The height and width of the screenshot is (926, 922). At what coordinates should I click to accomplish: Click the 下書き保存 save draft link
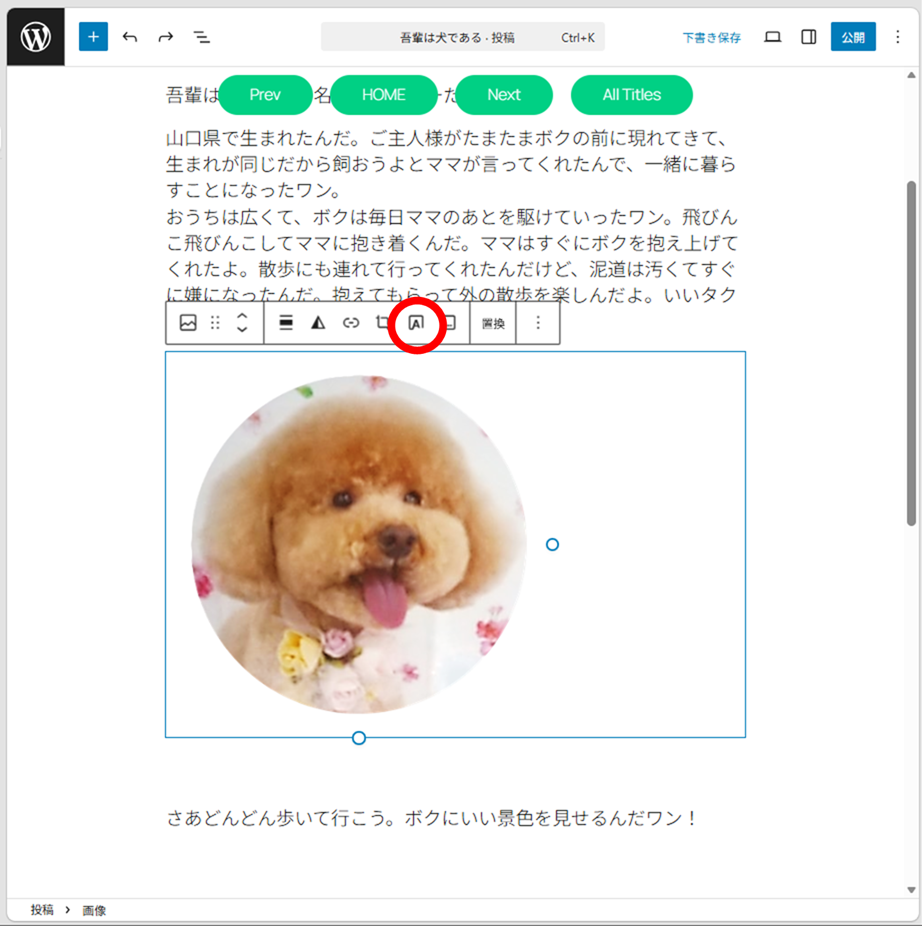tap(712, 37)
